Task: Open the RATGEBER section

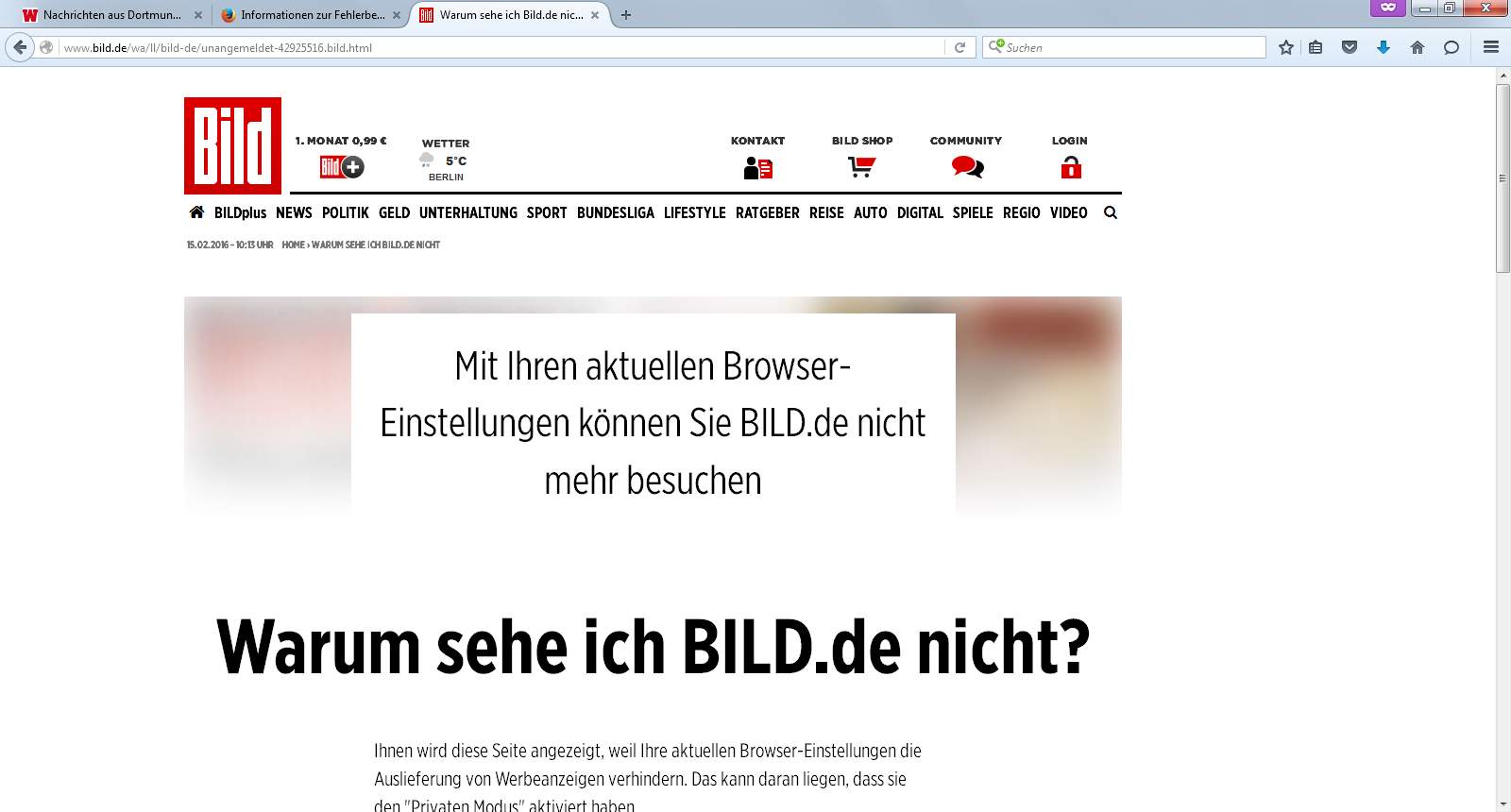Action: 768,213
